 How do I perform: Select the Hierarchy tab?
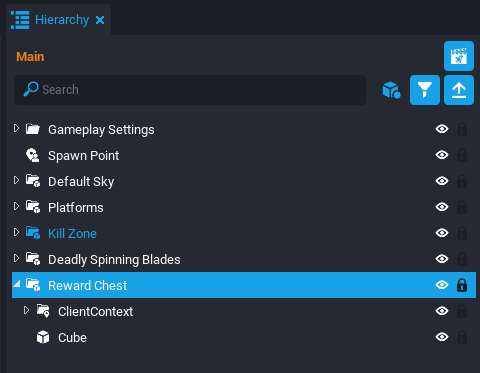[x=62, y=20]
